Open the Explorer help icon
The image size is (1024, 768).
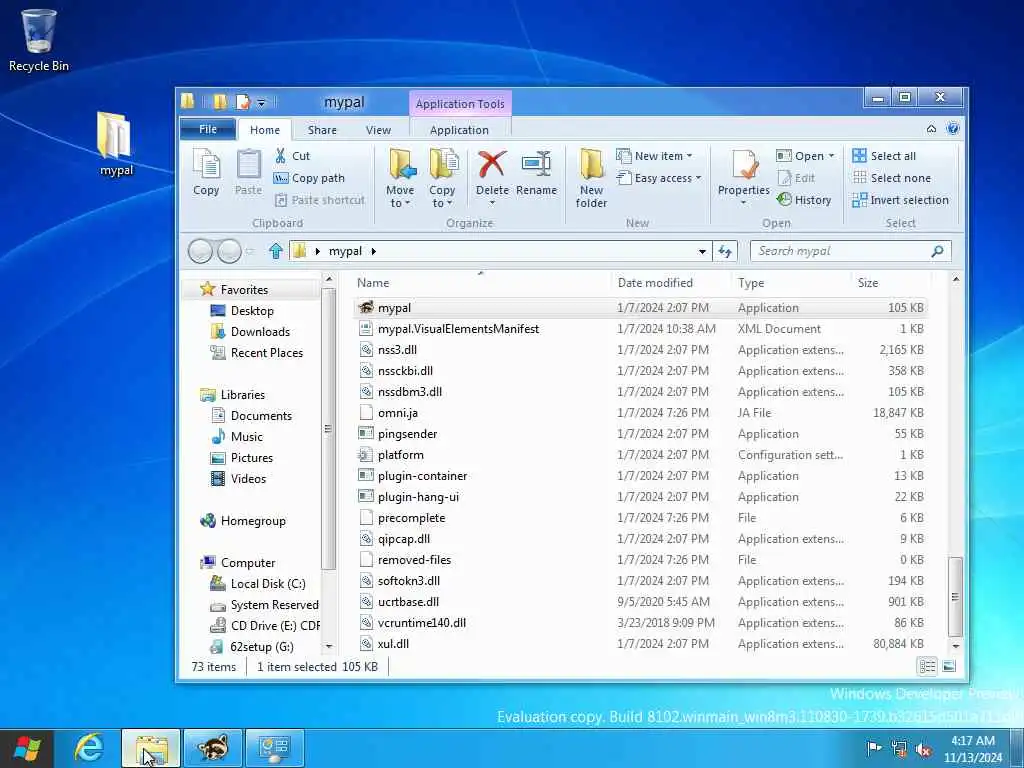(953, 129)
